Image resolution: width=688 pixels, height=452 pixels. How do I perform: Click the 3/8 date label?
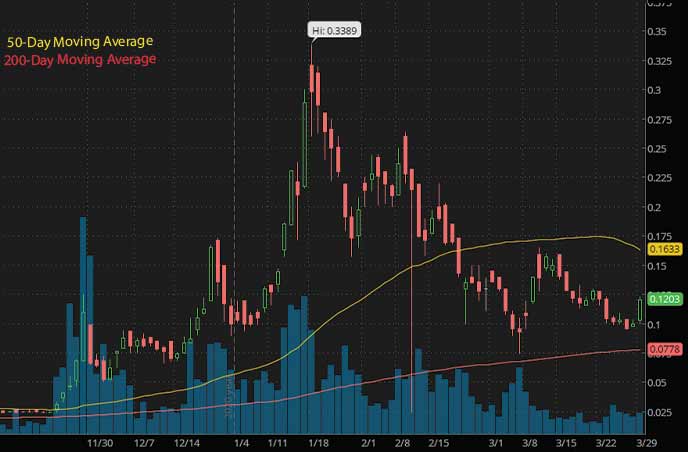coord(530,443)
